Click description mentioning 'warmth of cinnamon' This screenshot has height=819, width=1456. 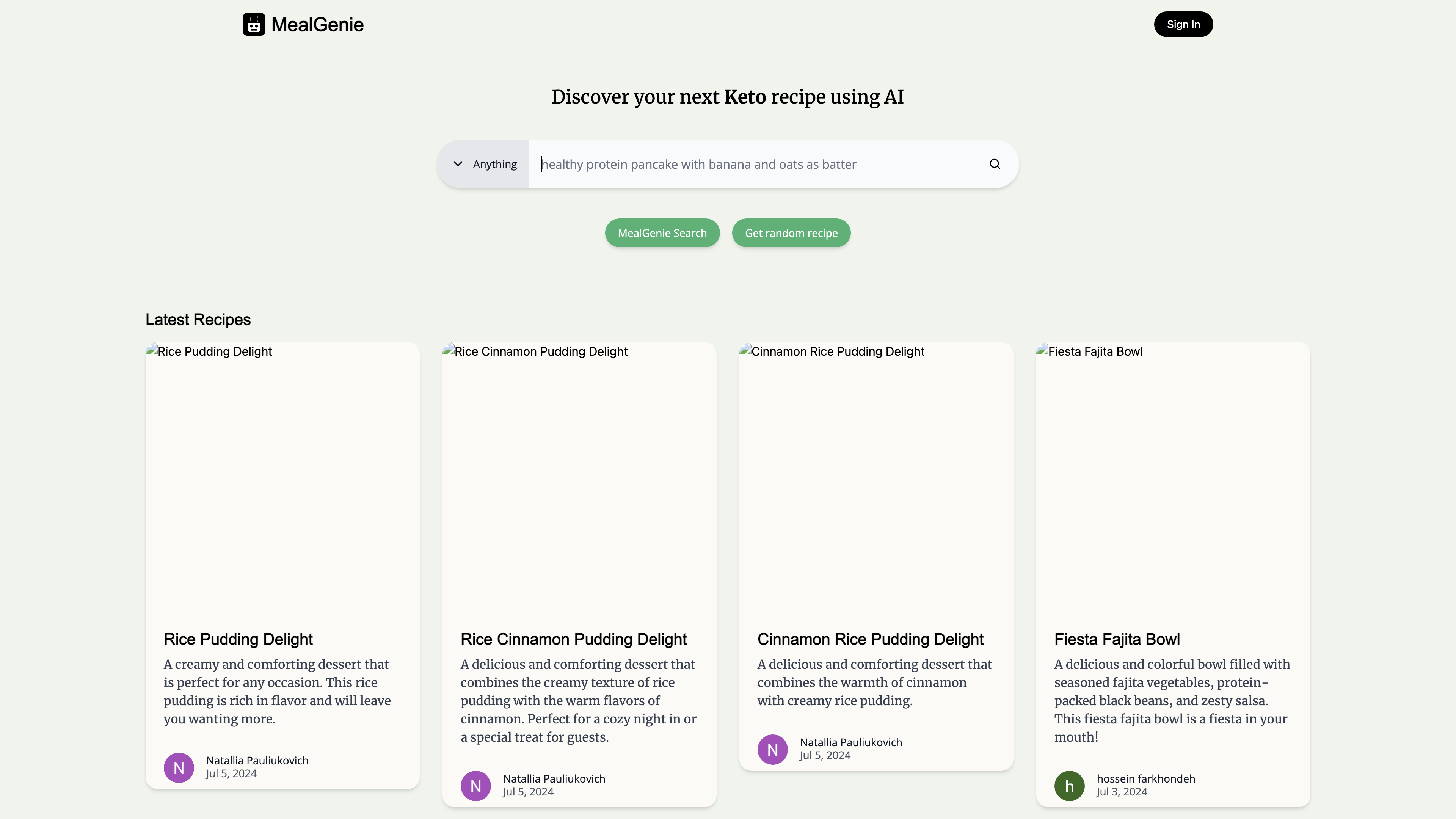[x=874, y=682]
